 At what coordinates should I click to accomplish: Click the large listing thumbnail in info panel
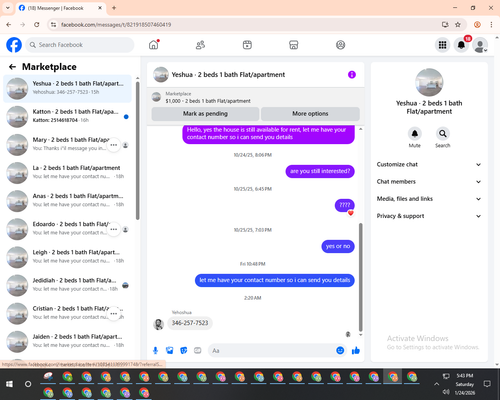coord(429,82)
